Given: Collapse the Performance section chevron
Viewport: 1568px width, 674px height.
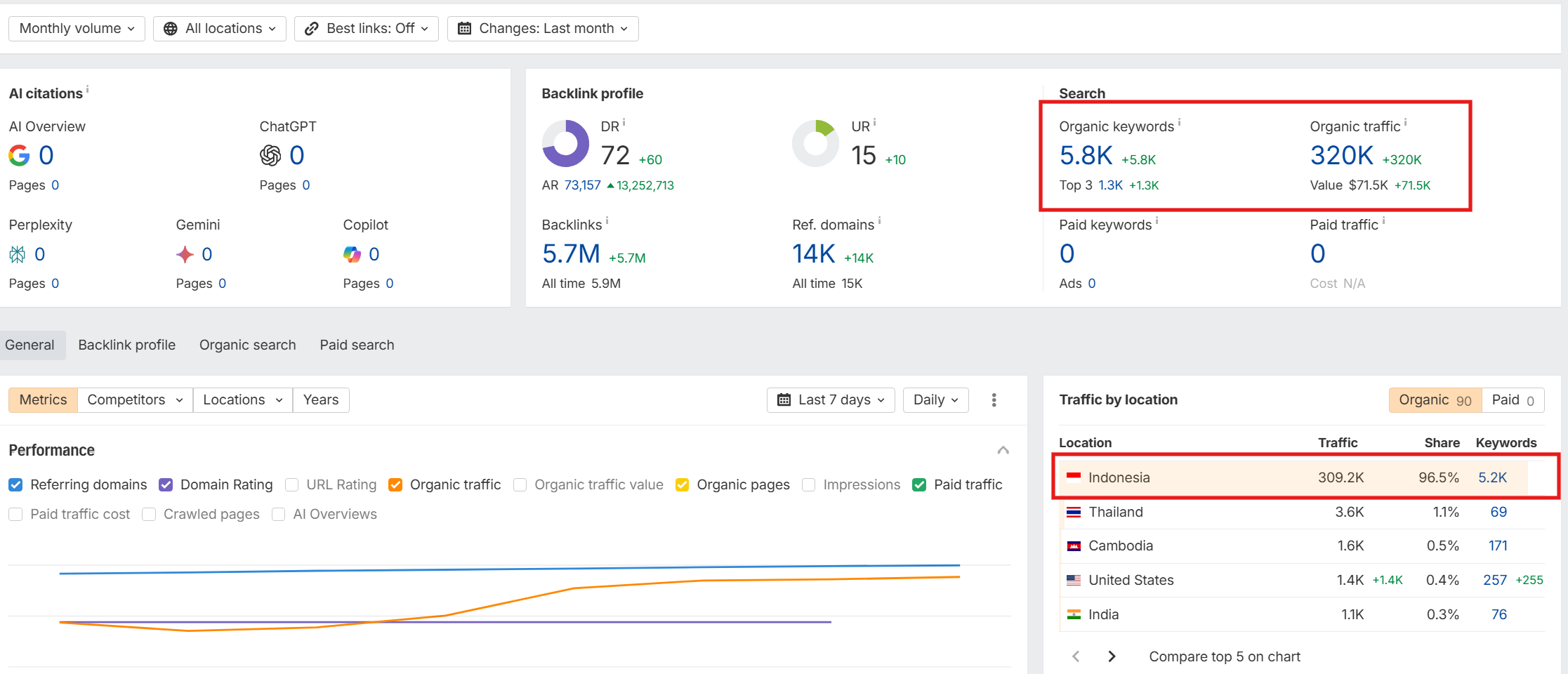Looking at the screenshot, I should 1003,450.
